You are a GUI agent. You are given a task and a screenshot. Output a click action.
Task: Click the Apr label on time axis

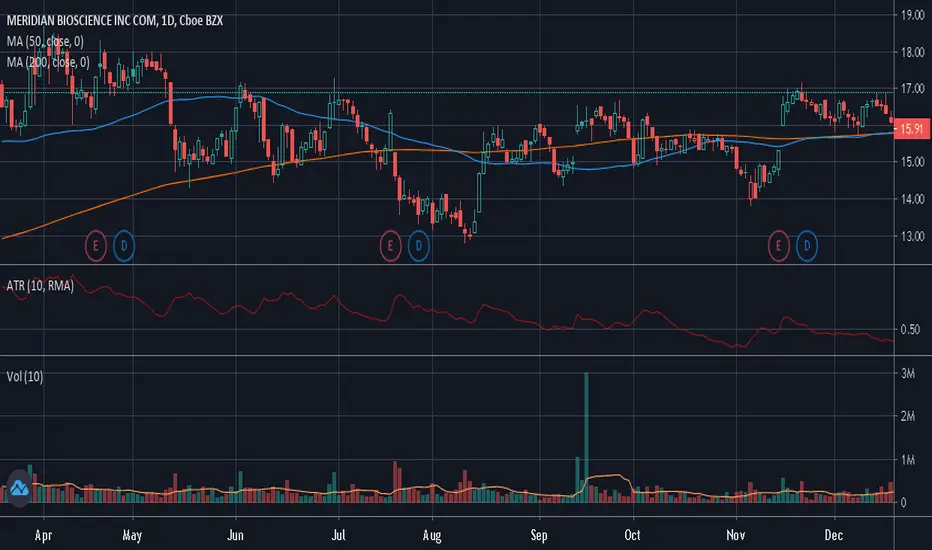coord(43,536)
